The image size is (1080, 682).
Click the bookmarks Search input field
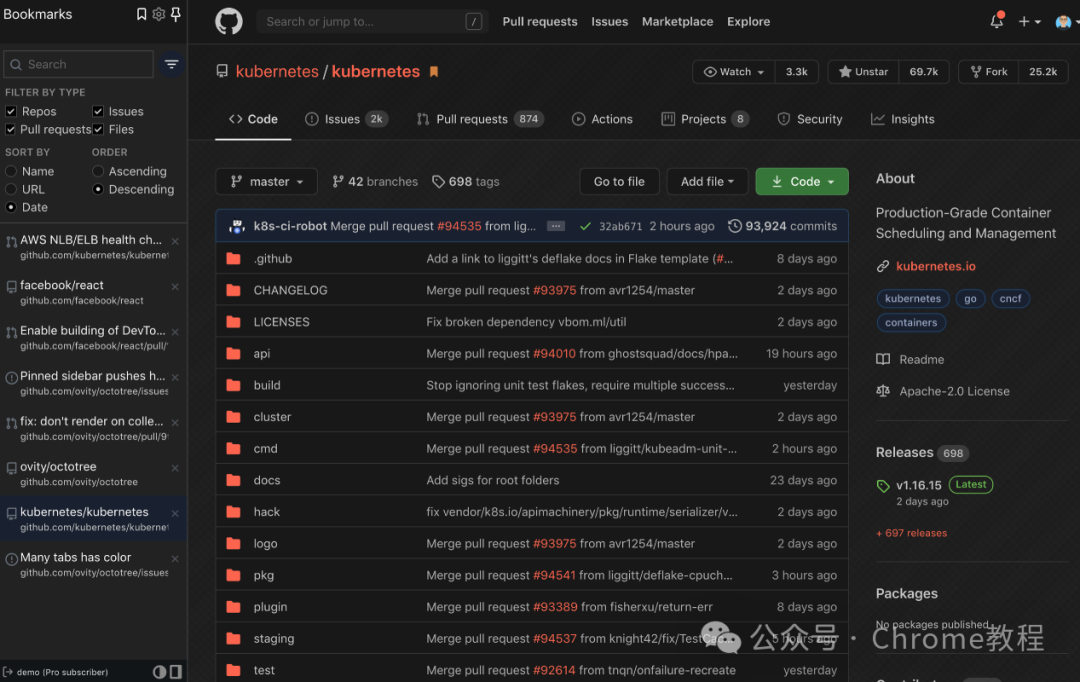click(78, 64)
